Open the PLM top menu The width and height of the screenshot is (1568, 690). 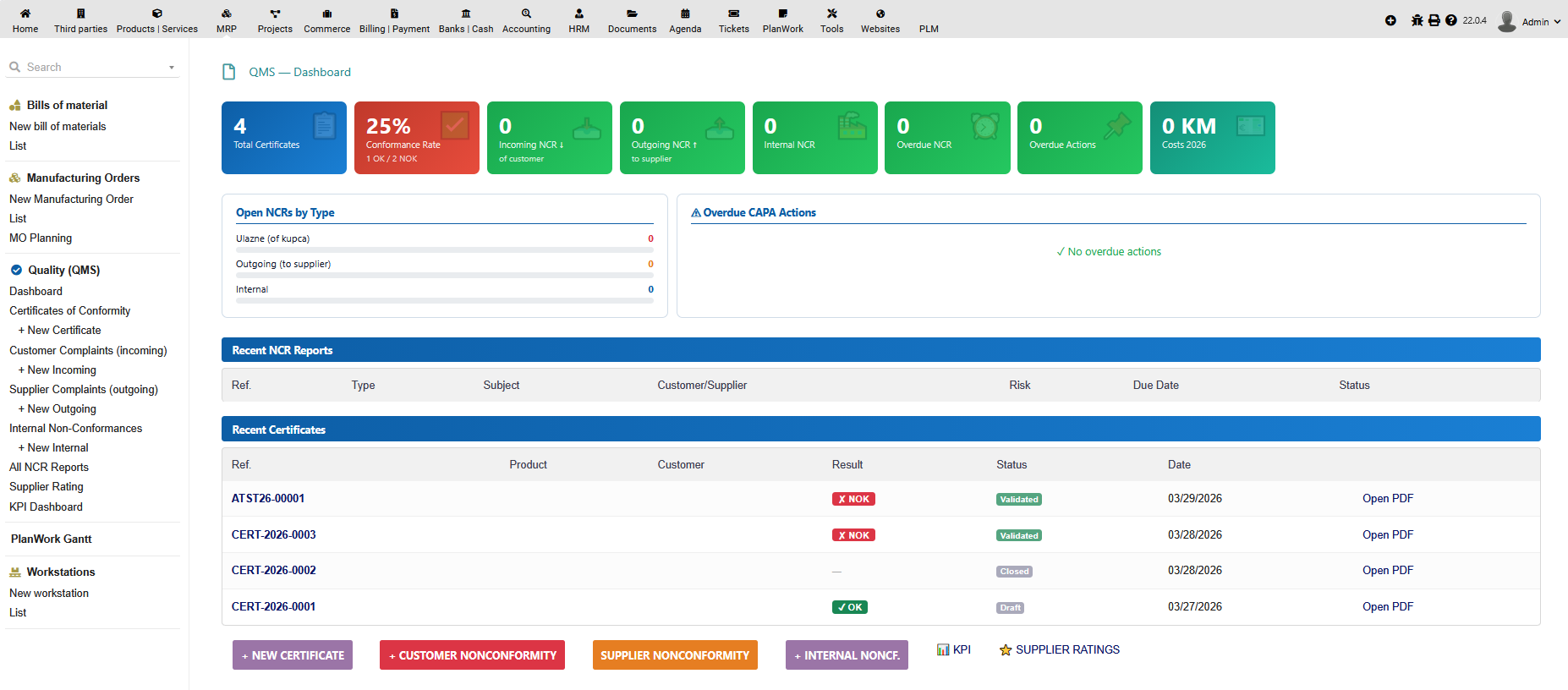coord(929,29)
